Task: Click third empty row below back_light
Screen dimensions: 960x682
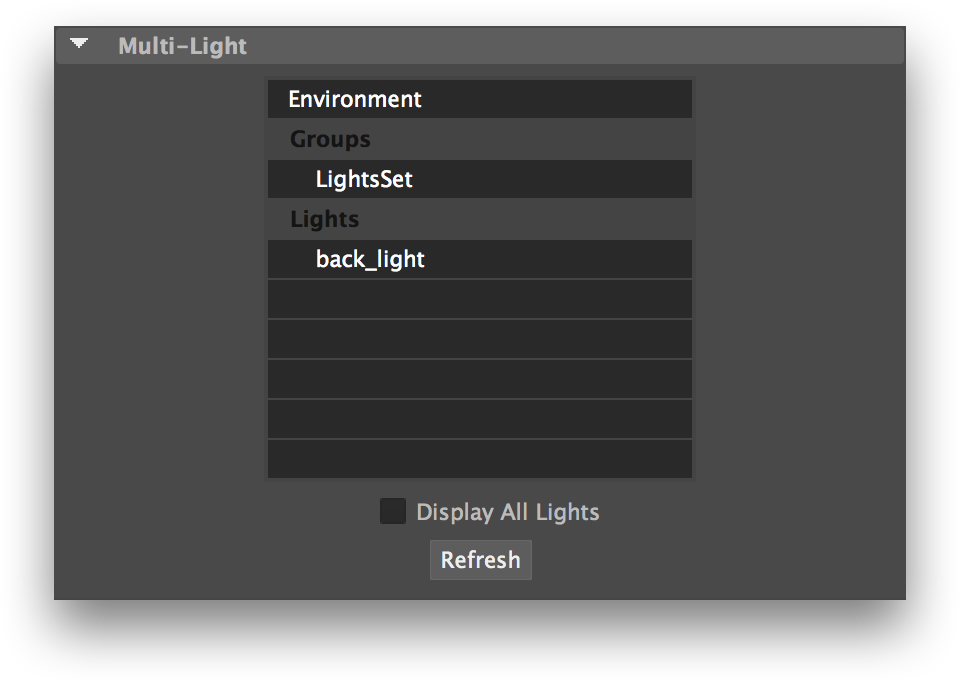Action: click(480, 379)
